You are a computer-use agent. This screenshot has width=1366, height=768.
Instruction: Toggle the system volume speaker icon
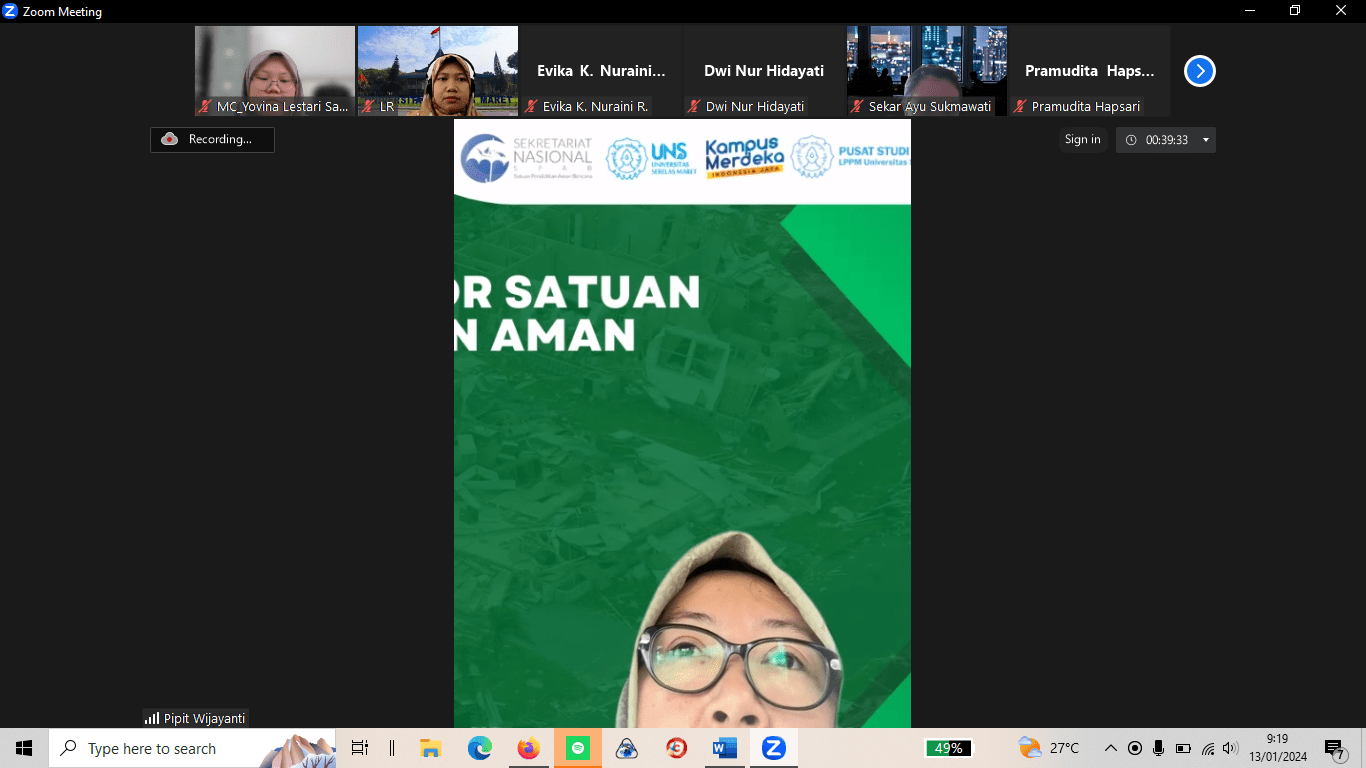1230,748
